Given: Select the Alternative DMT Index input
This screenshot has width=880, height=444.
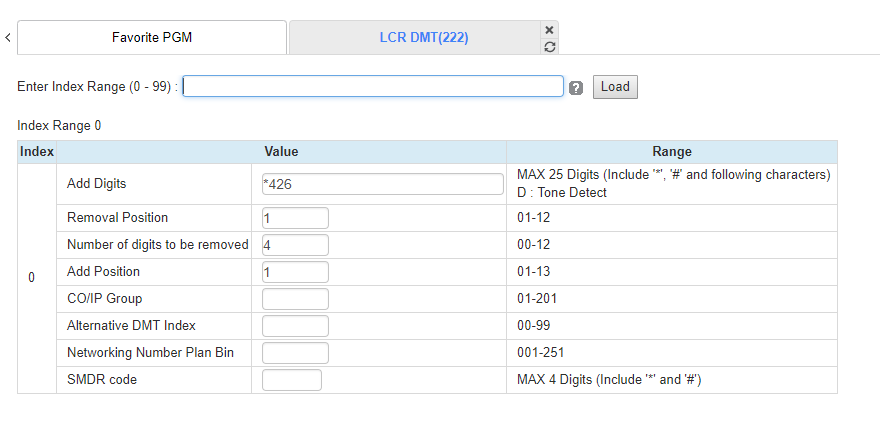Looking at the screenshot, I should click(295, 326).
